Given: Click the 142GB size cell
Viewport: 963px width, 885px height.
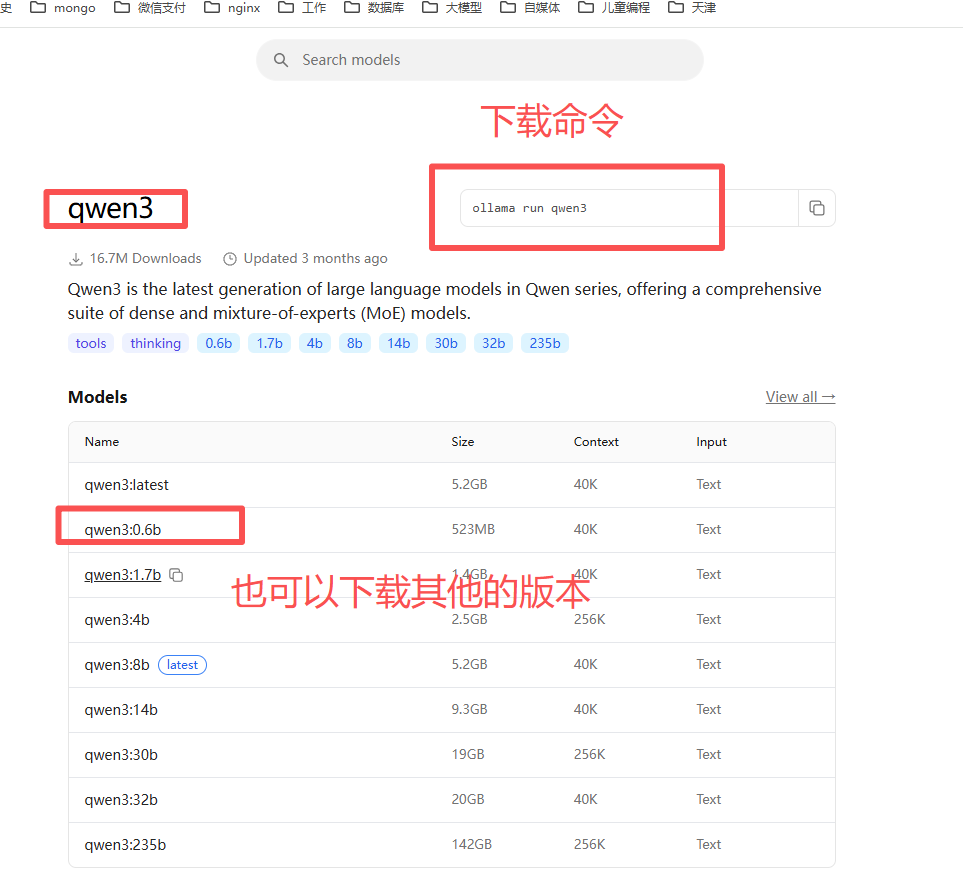Looking at the screenshot, I should pyautogui.click(x=472, y=844).
